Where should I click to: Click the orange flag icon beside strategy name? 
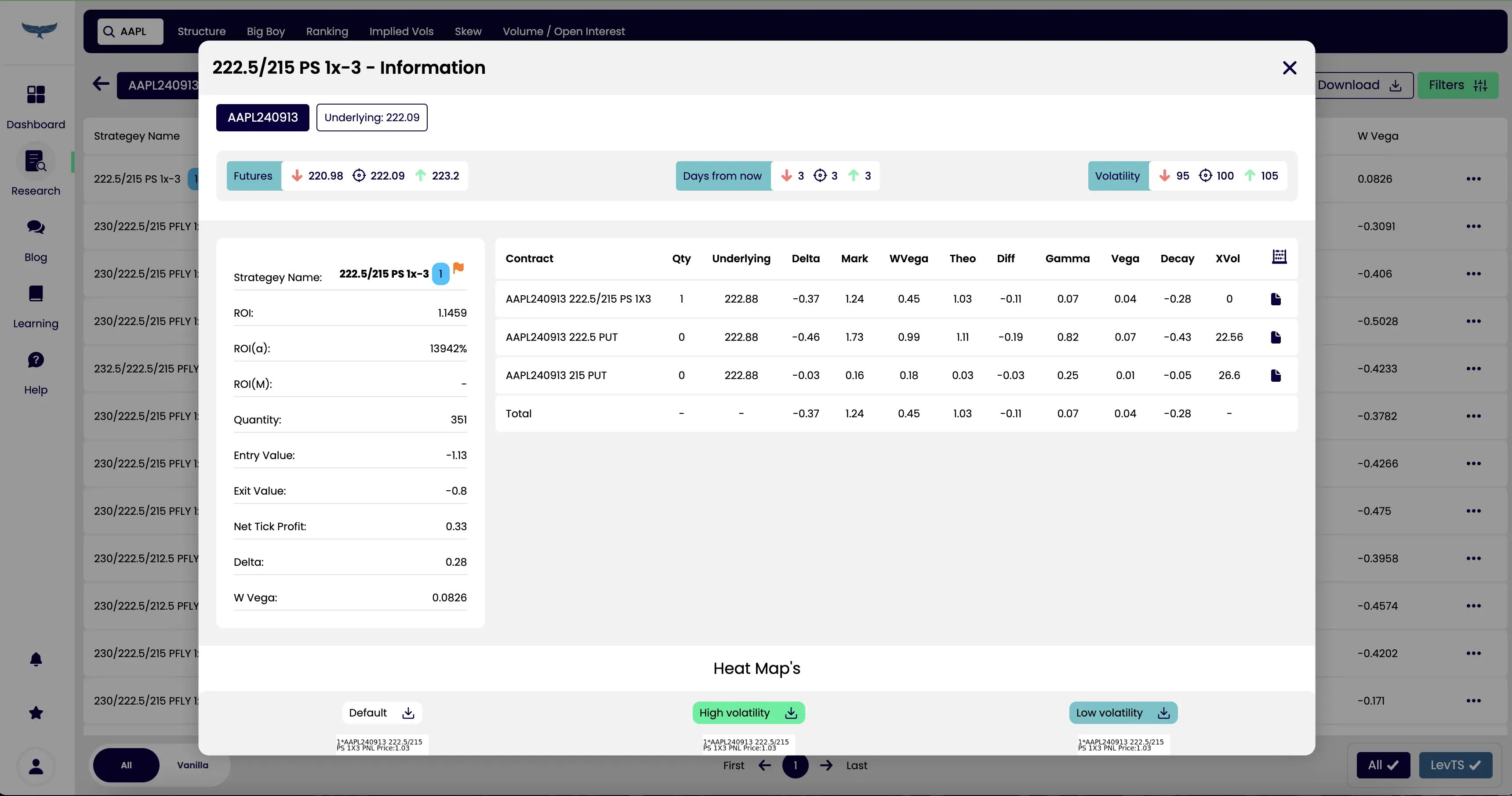pos(458,268)
